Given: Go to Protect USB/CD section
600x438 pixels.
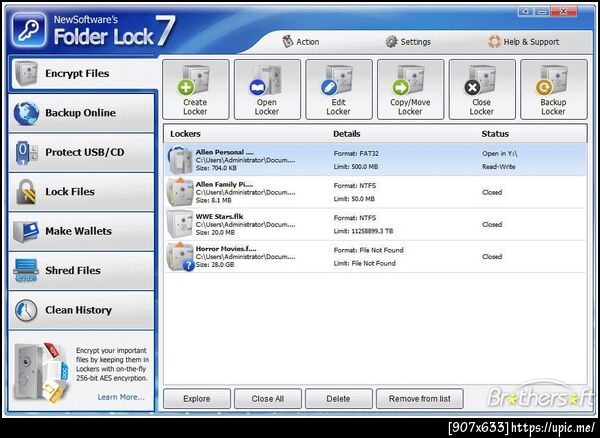Looking at the screenshot, I should 81,152.
